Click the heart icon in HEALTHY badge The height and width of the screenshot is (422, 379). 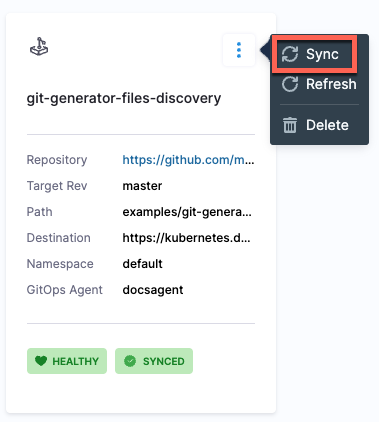(41, 361)
